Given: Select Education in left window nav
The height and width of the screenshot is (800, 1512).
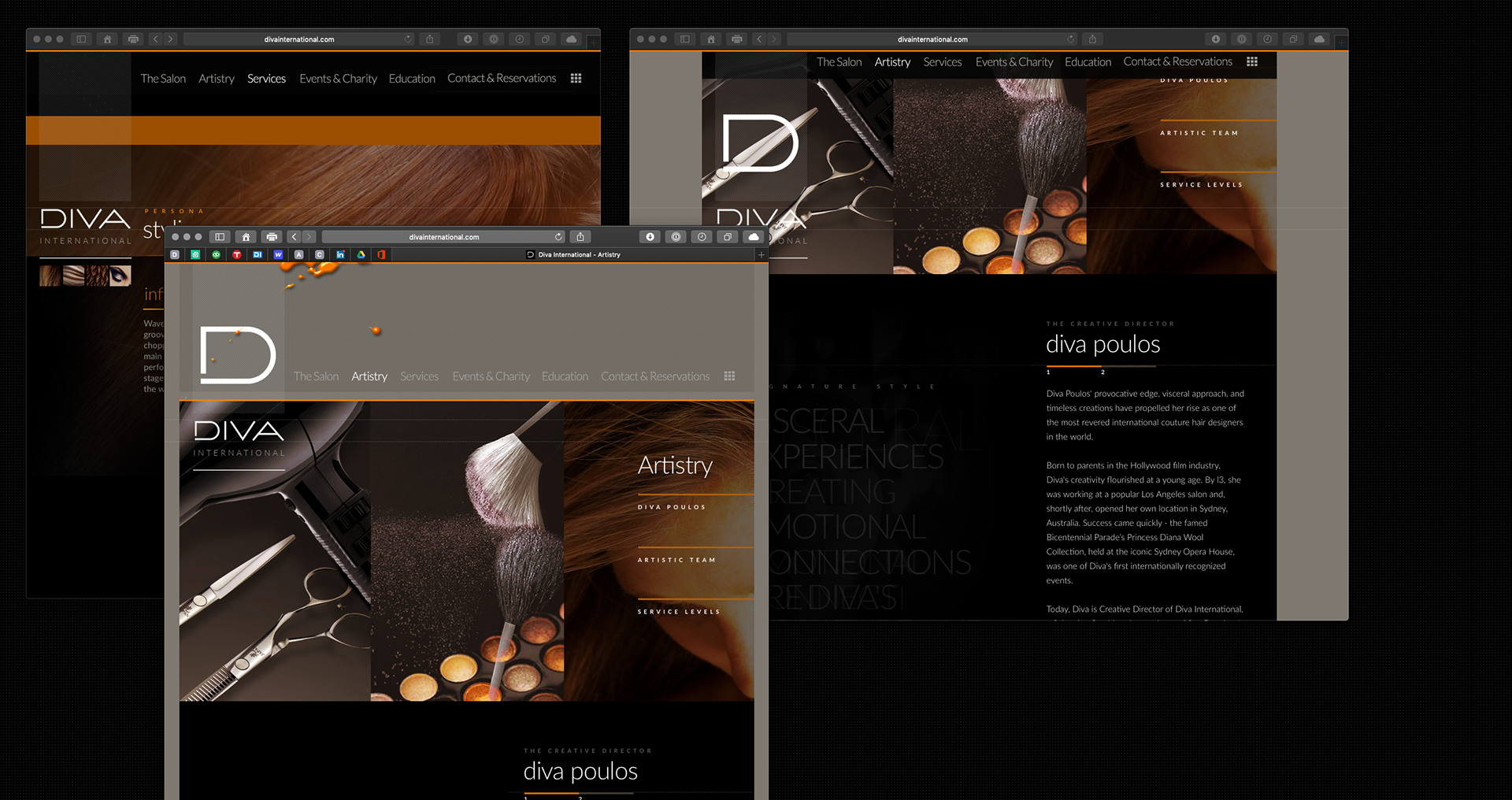Looking at the screenshot, I should (412, 79).
